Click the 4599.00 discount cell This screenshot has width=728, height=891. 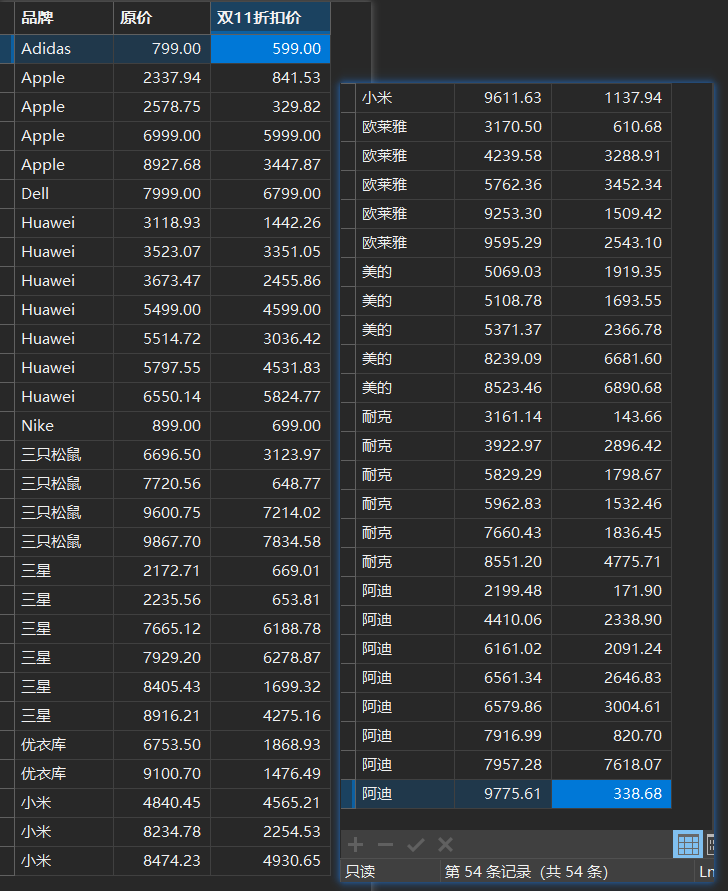[x=271, y=310]
